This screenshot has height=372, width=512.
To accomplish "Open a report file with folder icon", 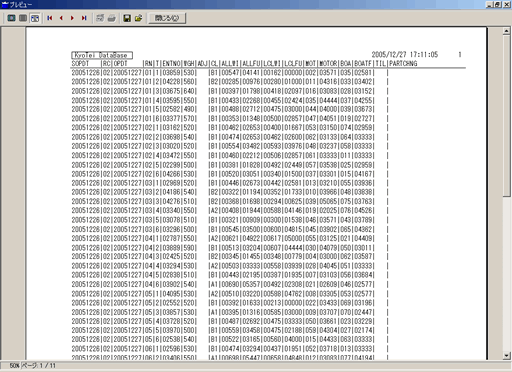I will click(139, 18).
